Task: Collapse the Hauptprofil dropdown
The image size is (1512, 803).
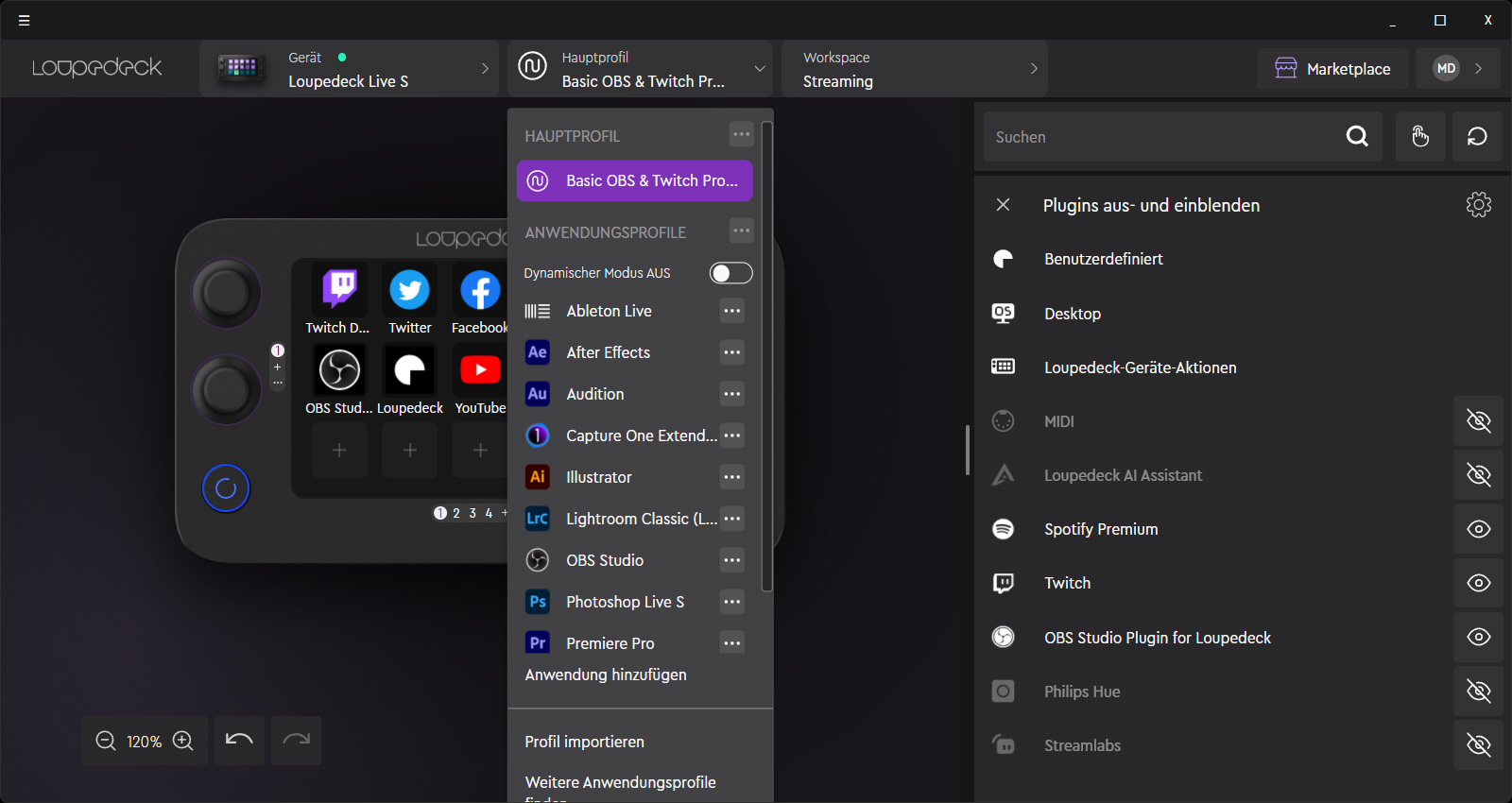Action: coord(759,69)
